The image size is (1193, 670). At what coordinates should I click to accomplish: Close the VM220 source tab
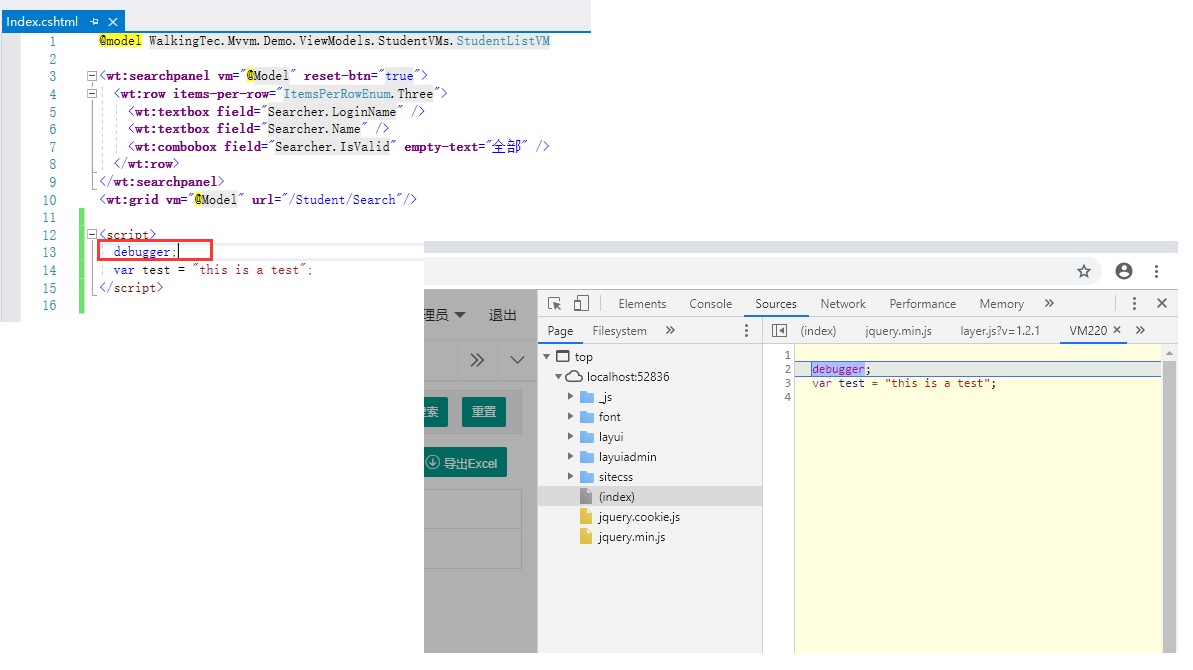click(1115, 330)
